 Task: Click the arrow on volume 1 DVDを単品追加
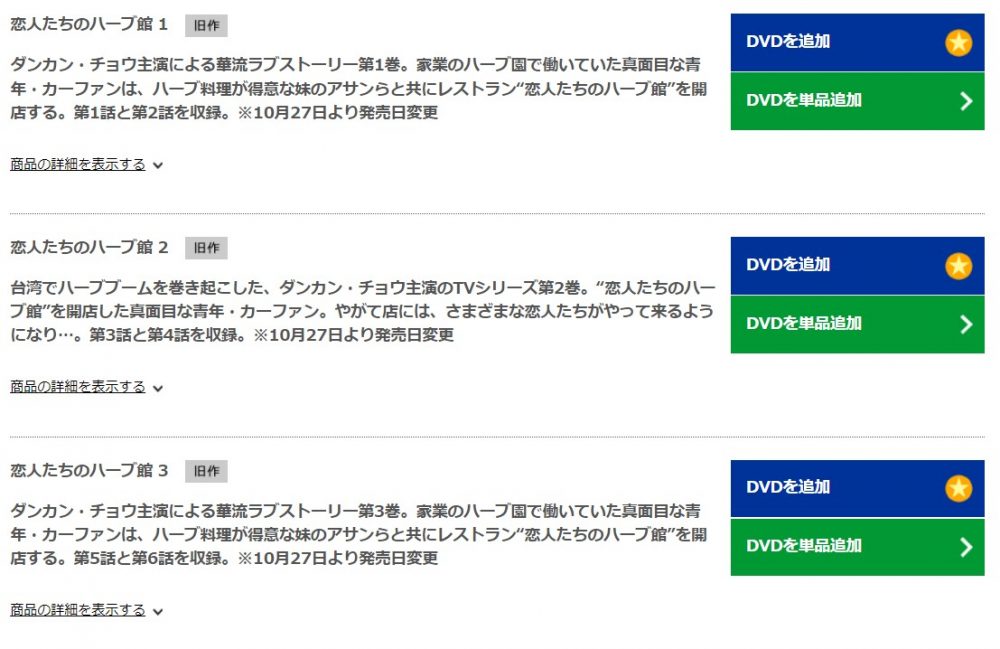coord(966,101)
